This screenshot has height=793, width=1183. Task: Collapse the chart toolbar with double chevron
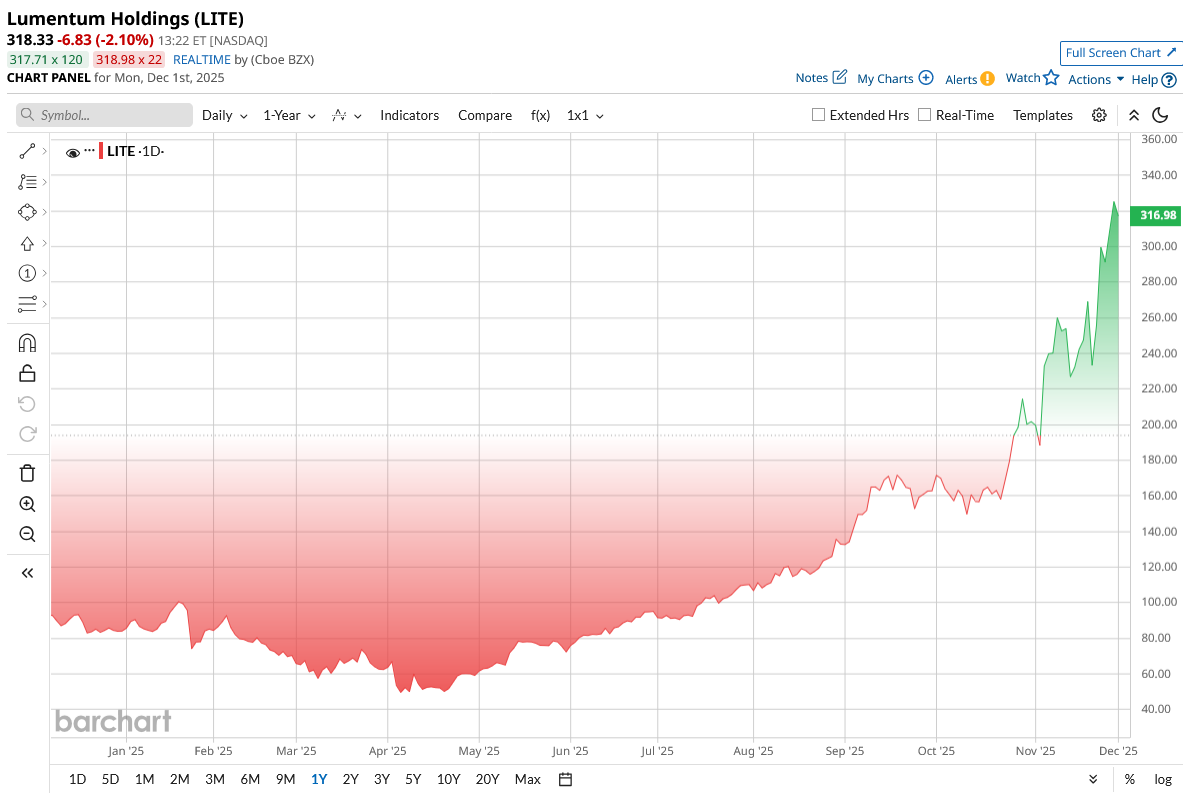click(1134, 115)
